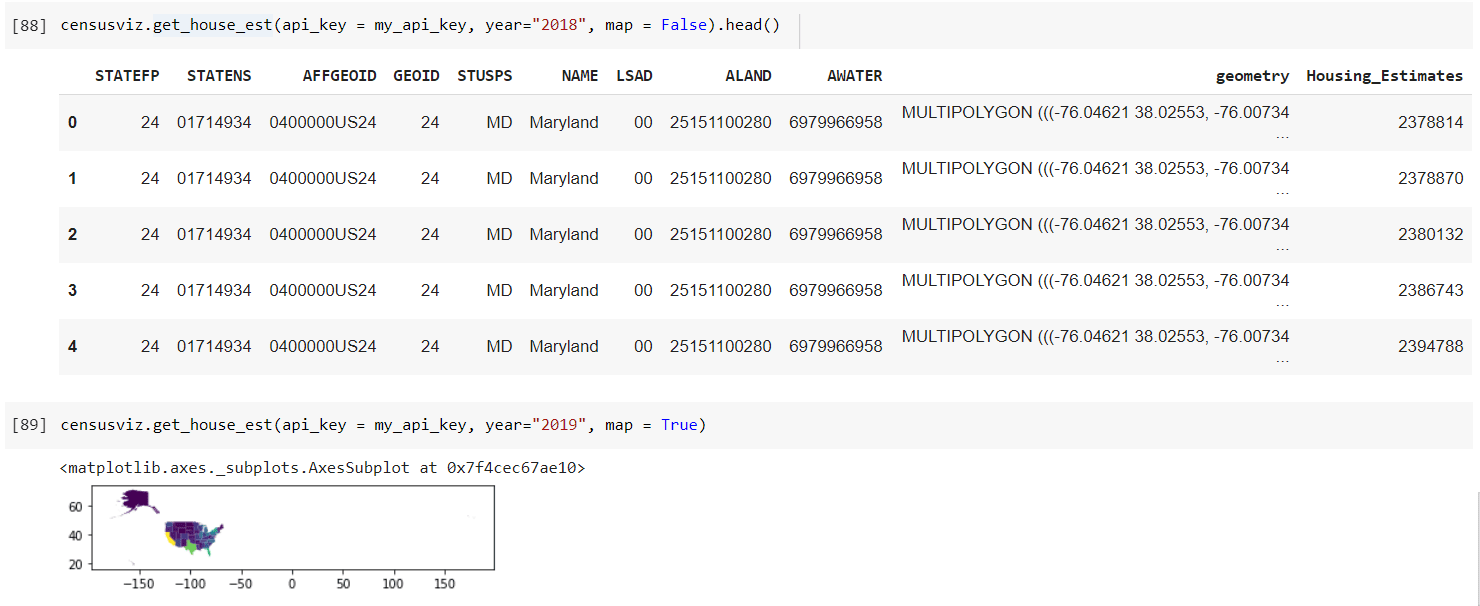
Task: Click the STUSPS column header
Action: 485,76
